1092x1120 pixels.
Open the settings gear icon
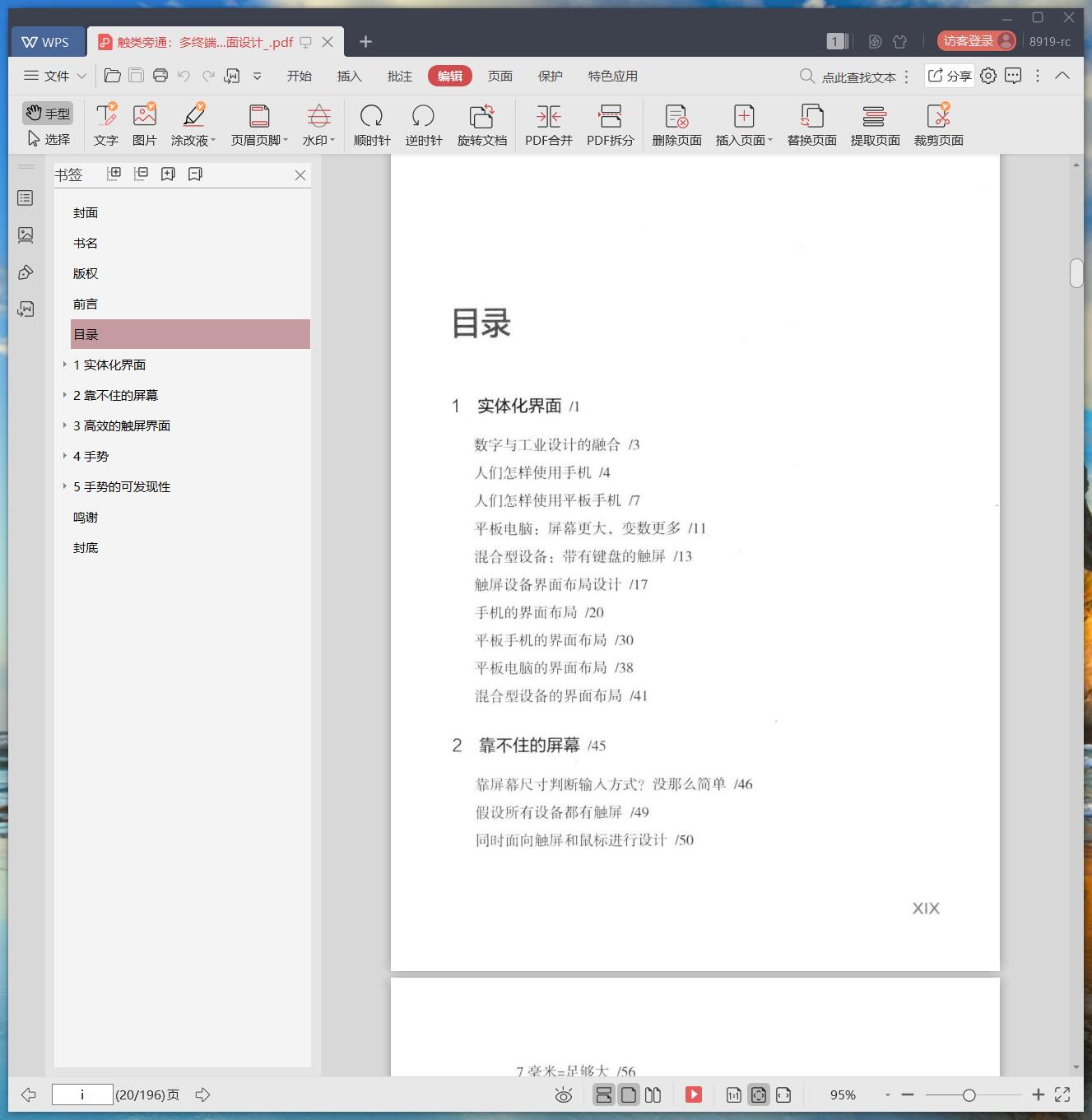click(x=988, y=76)
